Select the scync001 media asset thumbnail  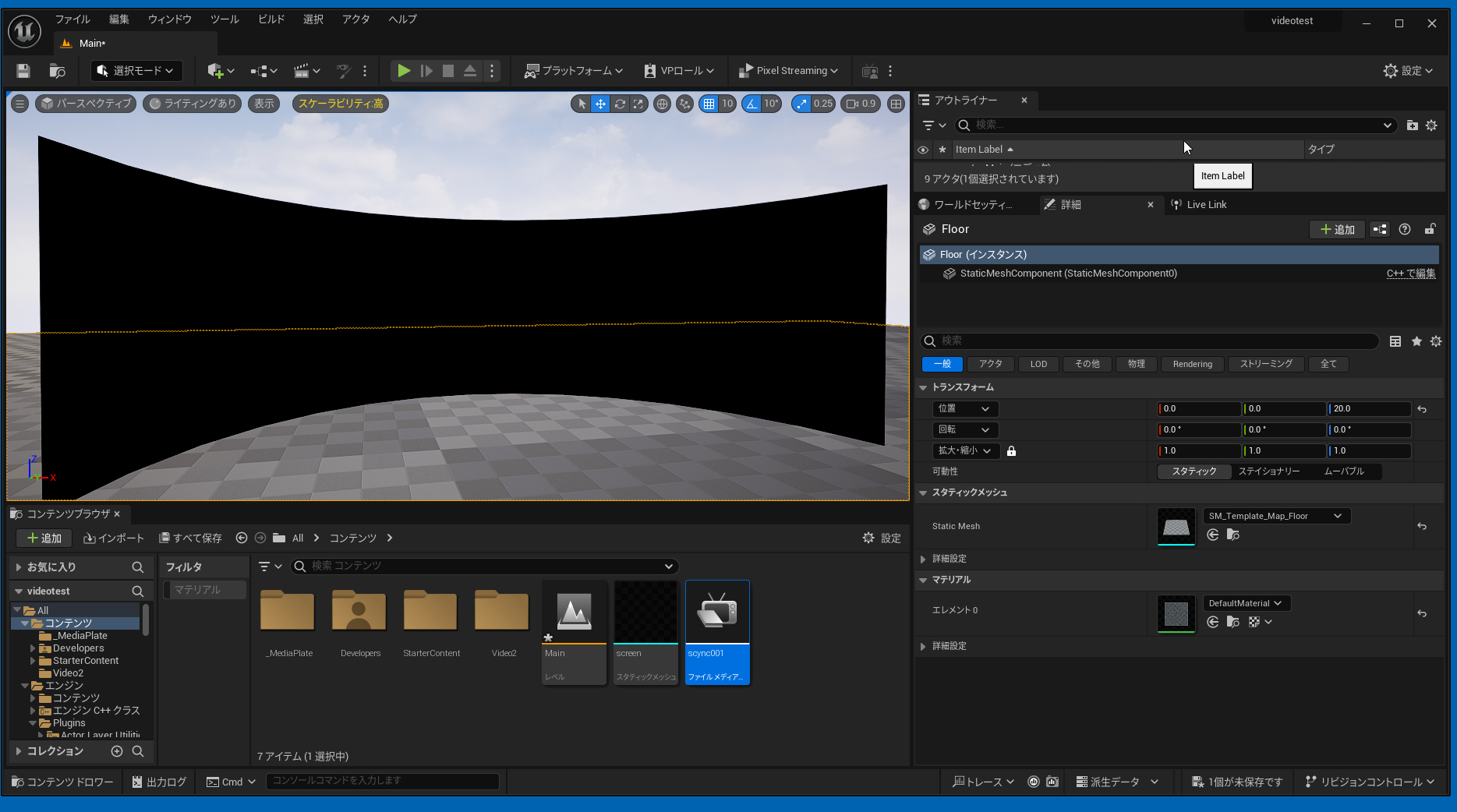pyautogui.click(x=716, y=613)
